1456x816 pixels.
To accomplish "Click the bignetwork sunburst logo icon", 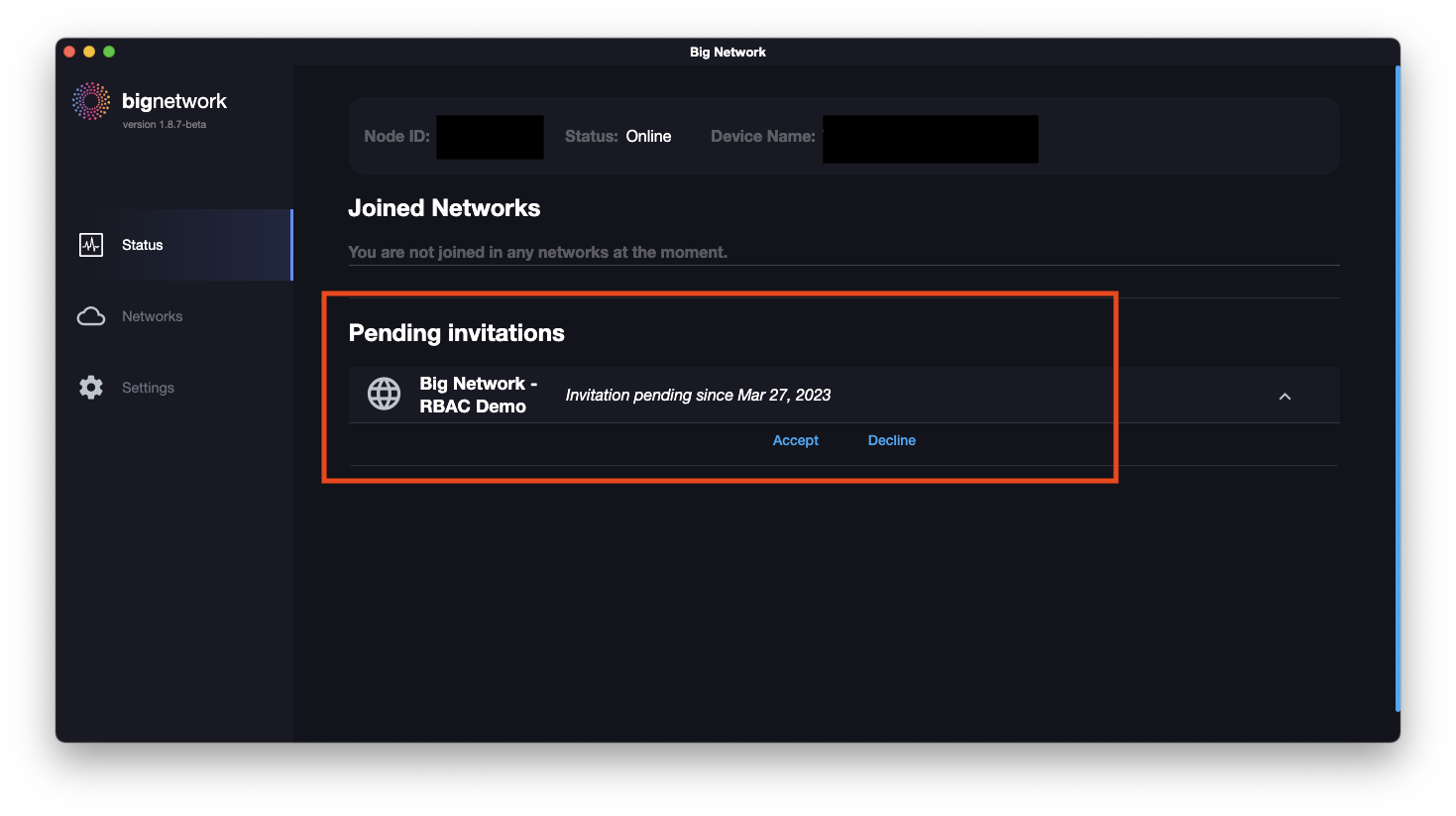I will (91, 101).
